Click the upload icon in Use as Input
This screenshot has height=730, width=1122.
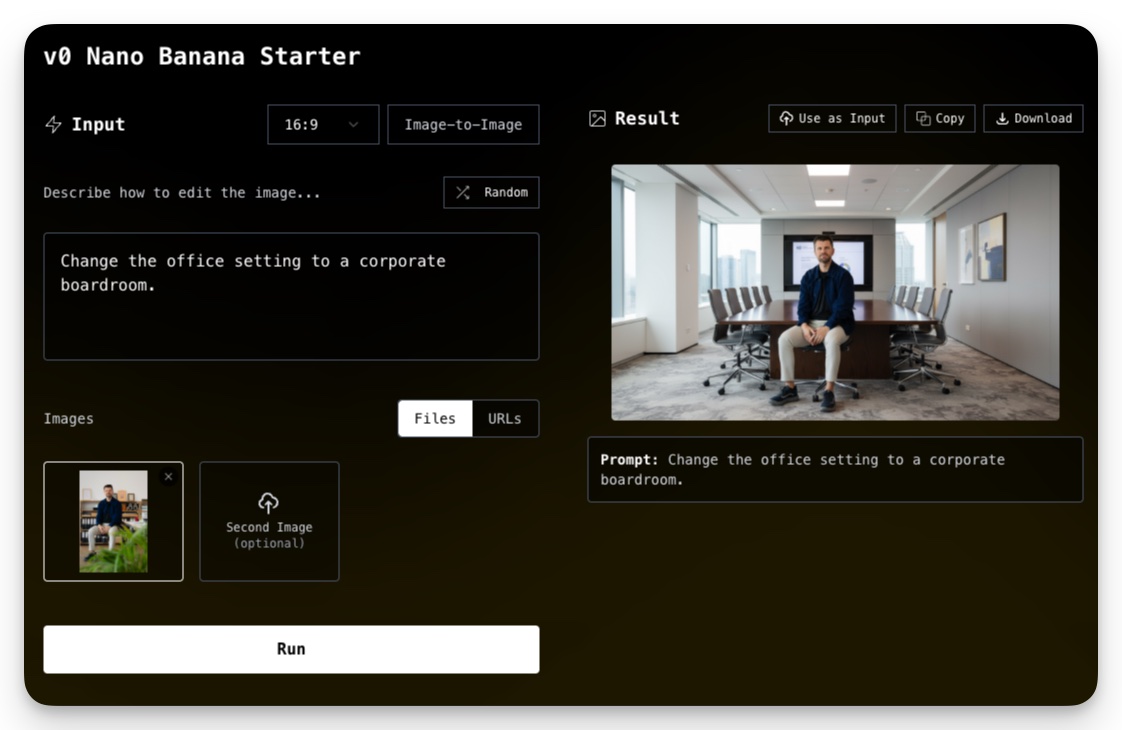786,119
